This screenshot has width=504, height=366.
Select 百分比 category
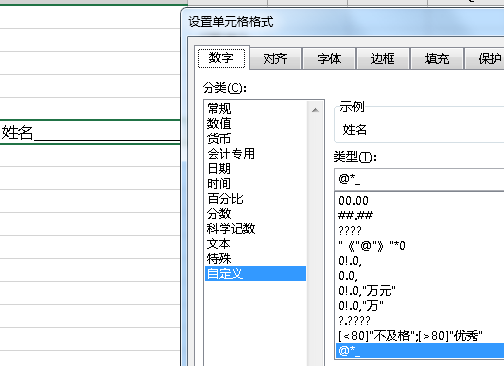[256, 199]
